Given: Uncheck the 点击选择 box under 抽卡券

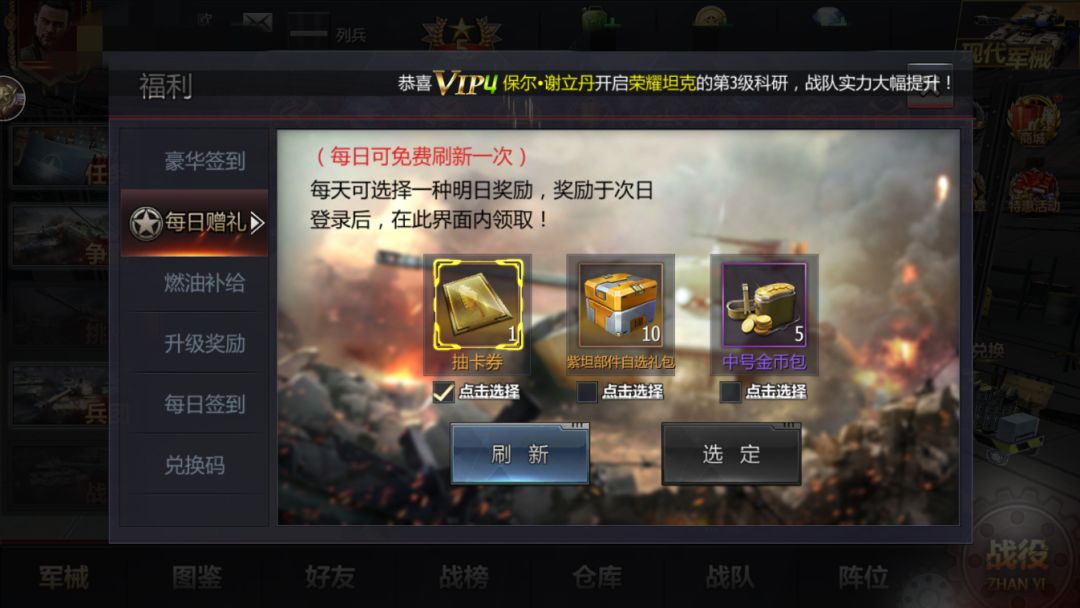Looking at the screenshot, I should (444, 392).
